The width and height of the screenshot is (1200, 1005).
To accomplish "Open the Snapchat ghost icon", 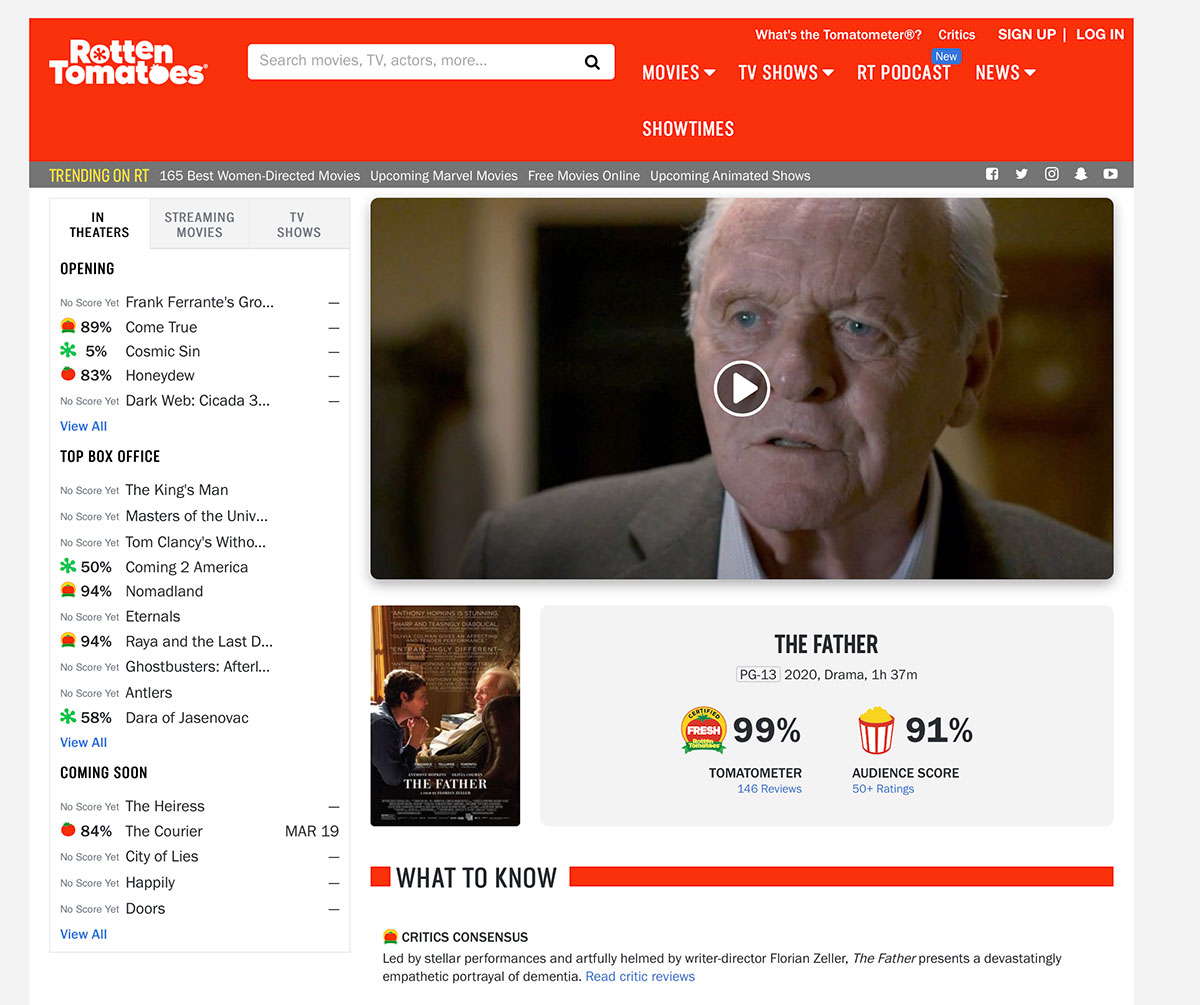I will tap(1080, 174).
